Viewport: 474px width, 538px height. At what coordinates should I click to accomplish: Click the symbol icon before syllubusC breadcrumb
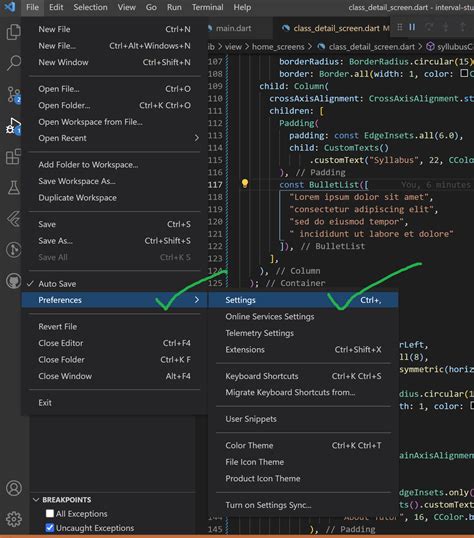430,46
